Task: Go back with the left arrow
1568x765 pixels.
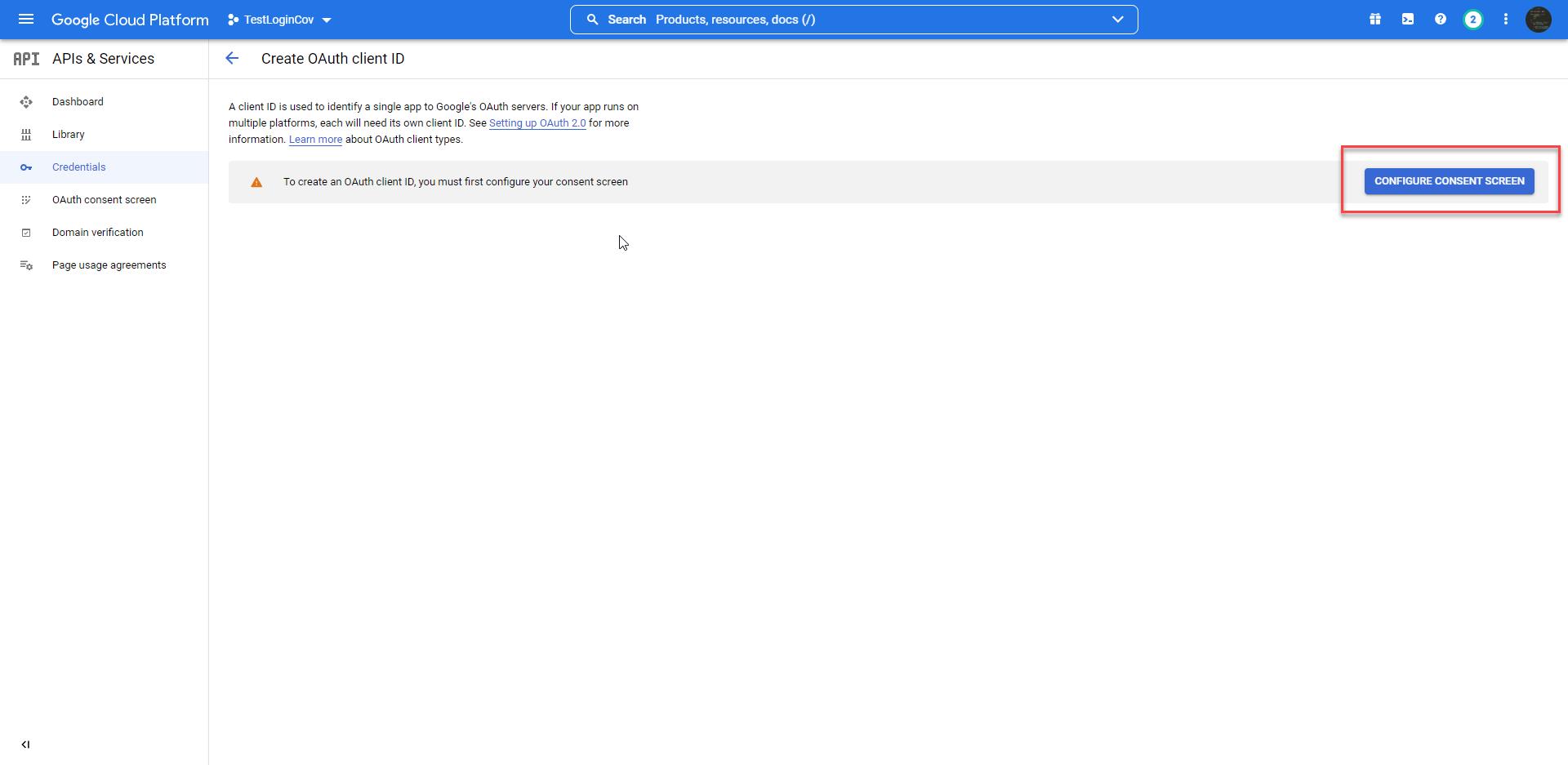Action: click(232, 58)
